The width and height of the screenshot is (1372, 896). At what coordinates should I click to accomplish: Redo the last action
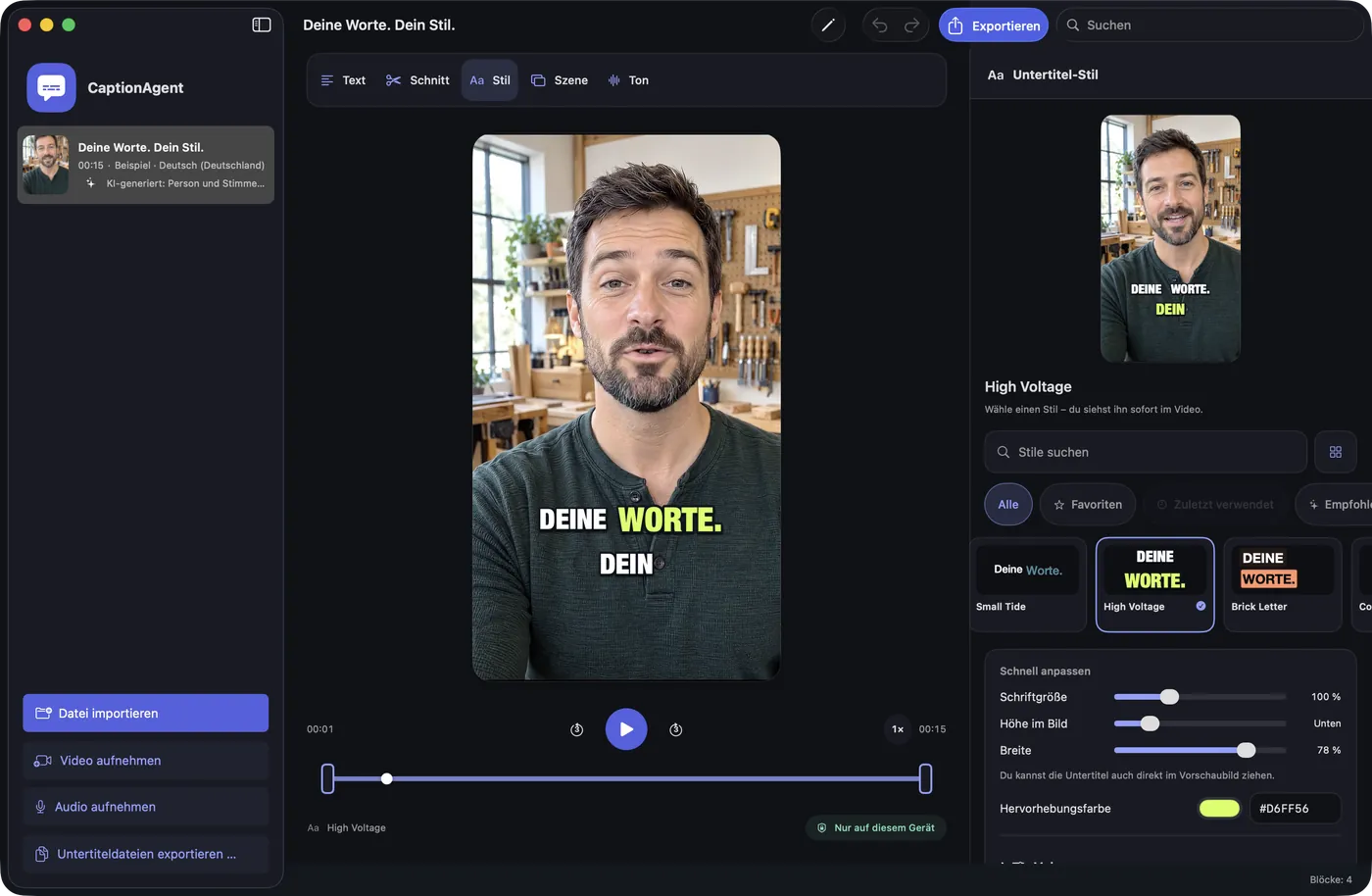tap(911, 25)
